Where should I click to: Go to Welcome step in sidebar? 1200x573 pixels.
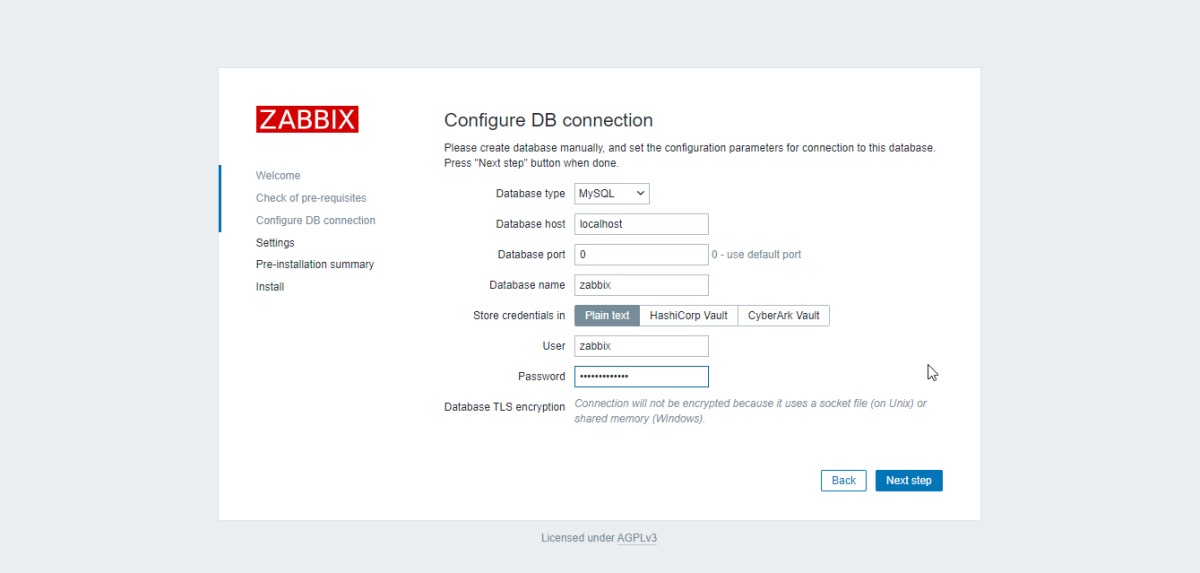pos(278,176)
